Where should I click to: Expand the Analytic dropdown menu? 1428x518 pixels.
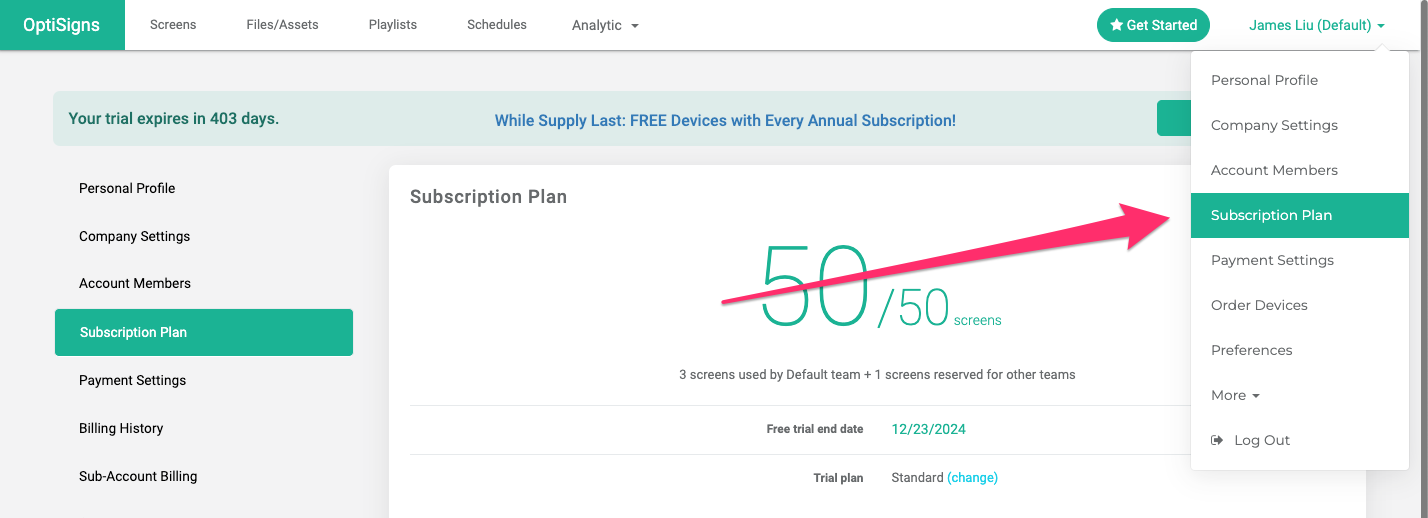(605, 25)
